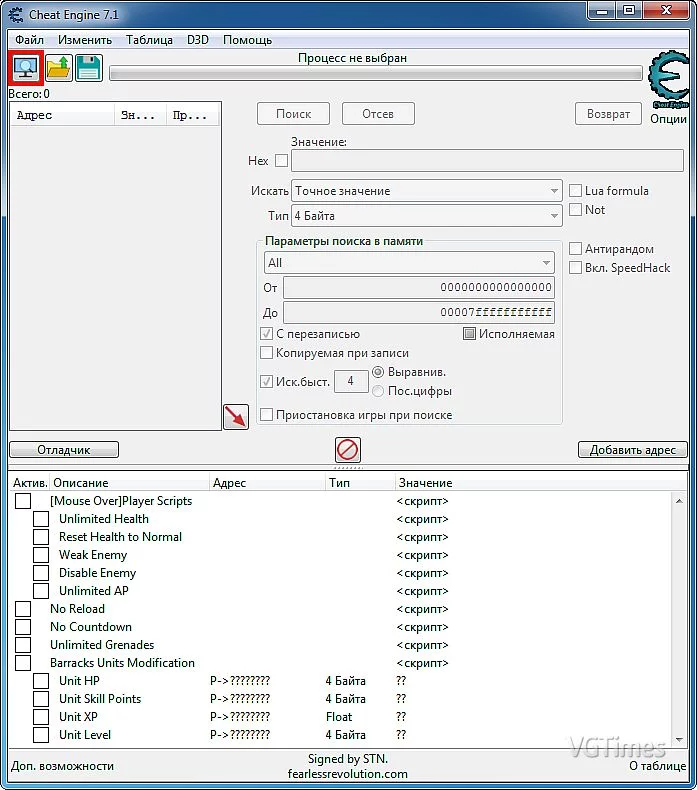
Task: Open the Искать scan type dropdown
Action: click(x=427, y=191)
